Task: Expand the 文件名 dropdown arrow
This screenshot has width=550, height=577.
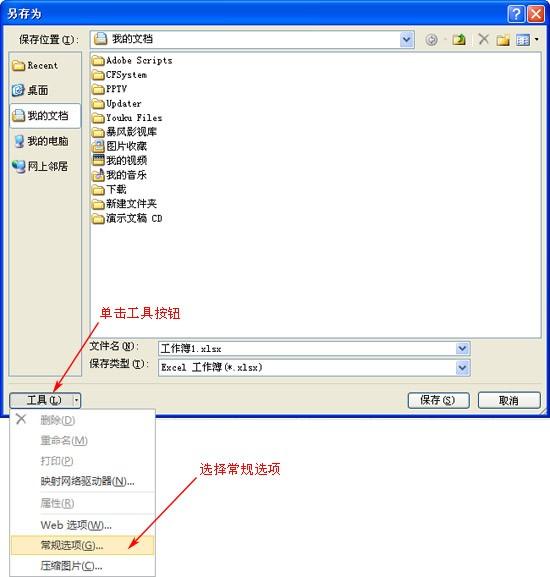Action: point(462,348)
